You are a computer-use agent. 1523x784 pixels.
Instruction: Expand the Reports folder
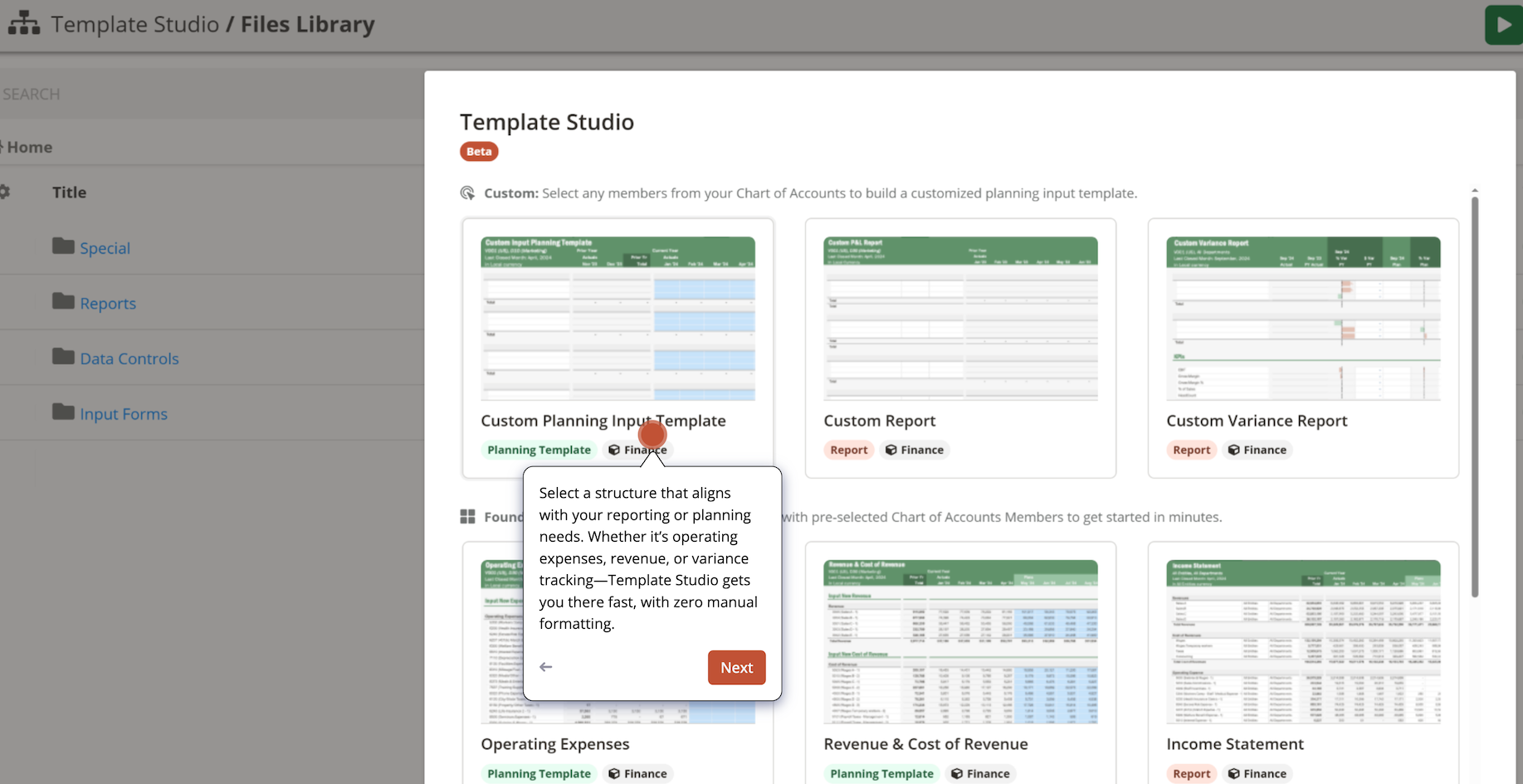pyautogui.click(x=108, y=303)
